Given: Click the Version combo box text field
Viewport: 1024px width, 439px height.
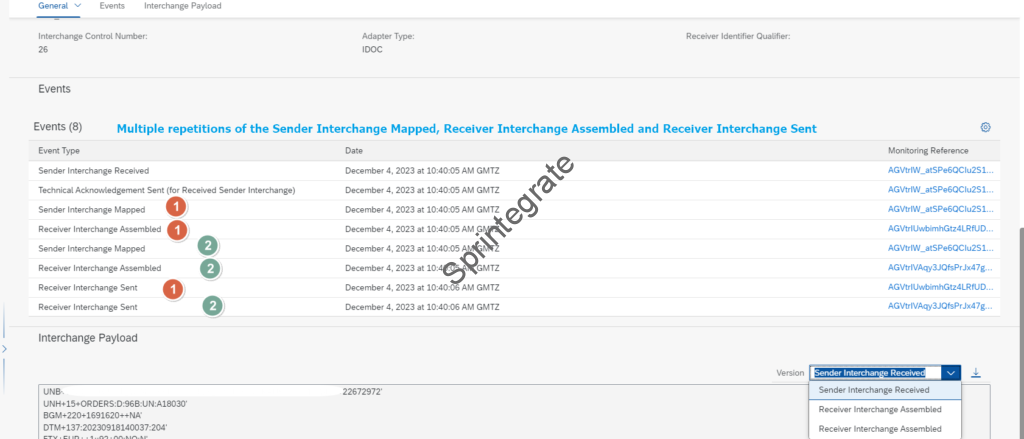Looking at the screenshot, I should 875,373.
